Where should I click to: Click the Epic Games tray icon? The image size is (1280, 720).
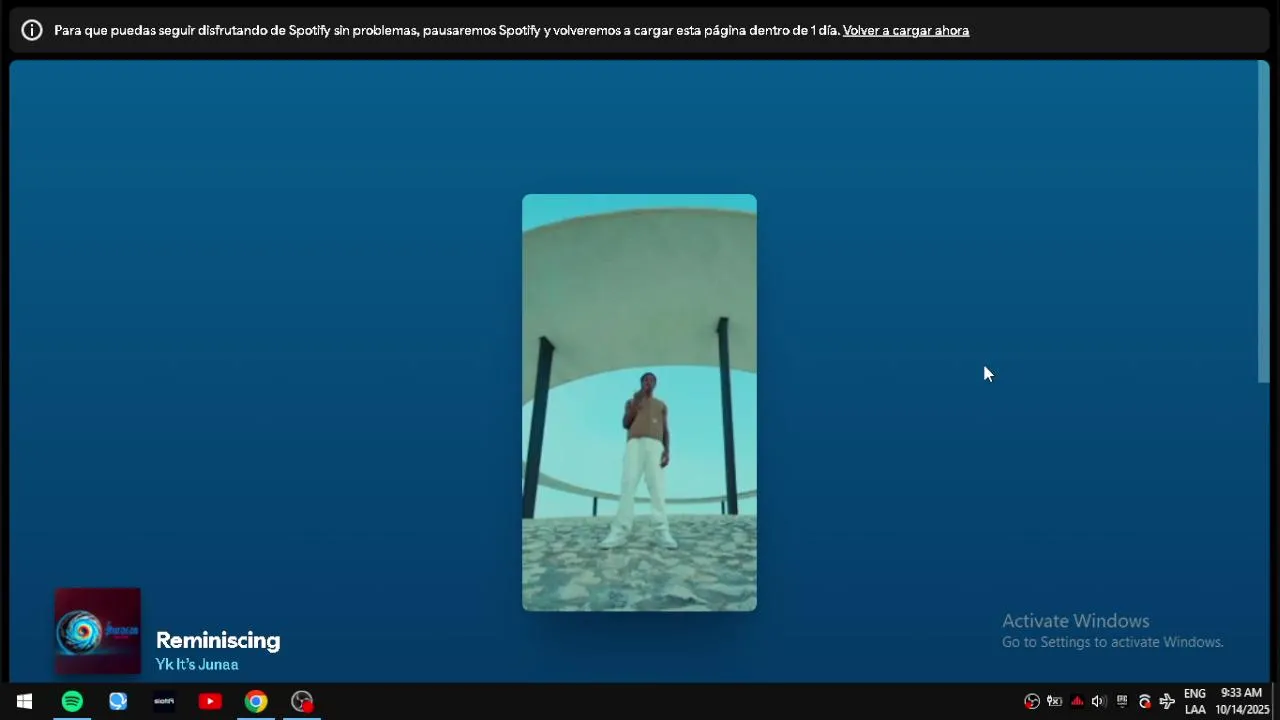click(x=1122, y=701)
